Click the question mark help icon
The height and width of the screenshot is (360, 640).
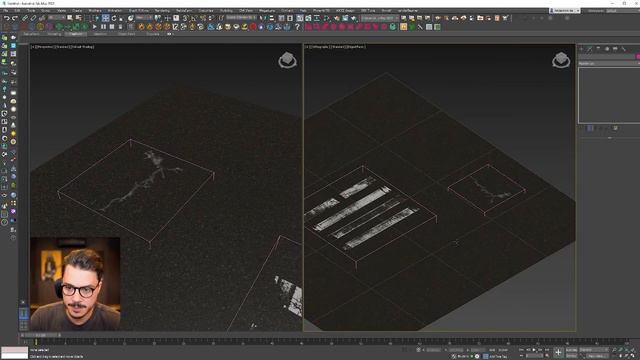click(x=297, y=27)
